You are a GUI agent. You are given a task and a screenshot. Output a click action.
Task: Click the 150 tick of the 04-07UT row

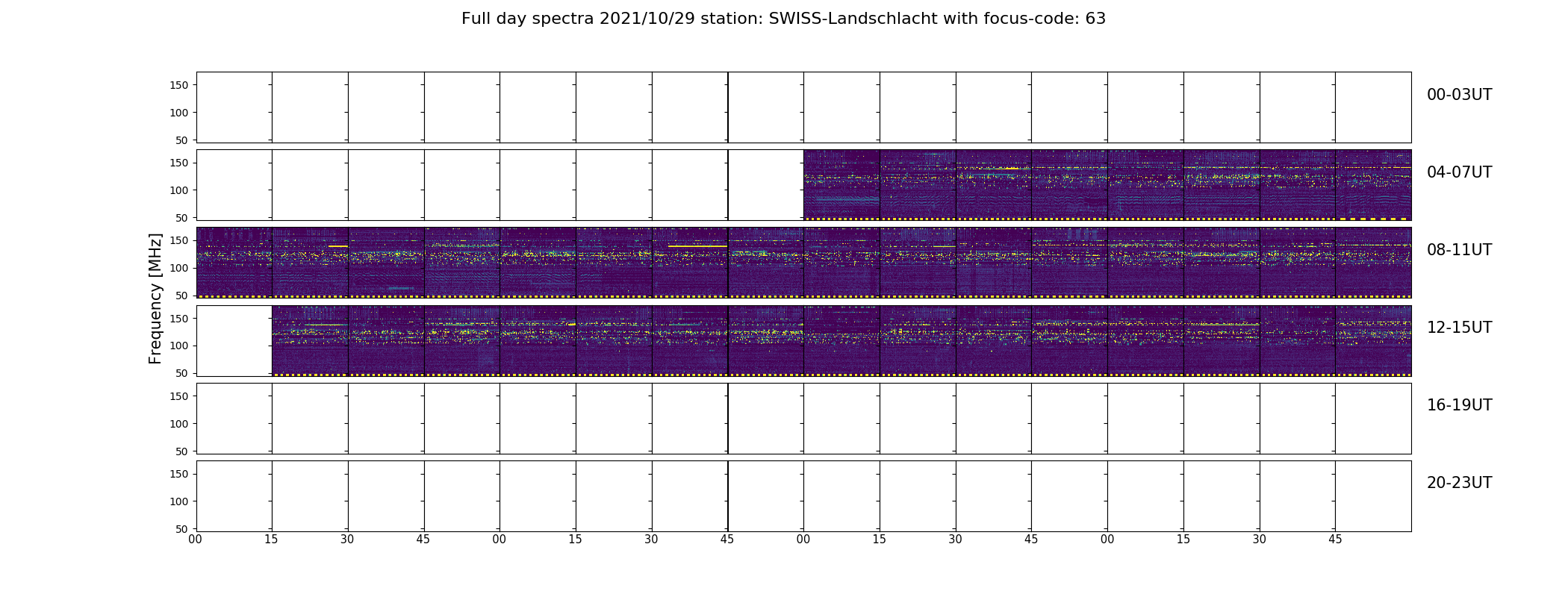[x=179, y=163]
